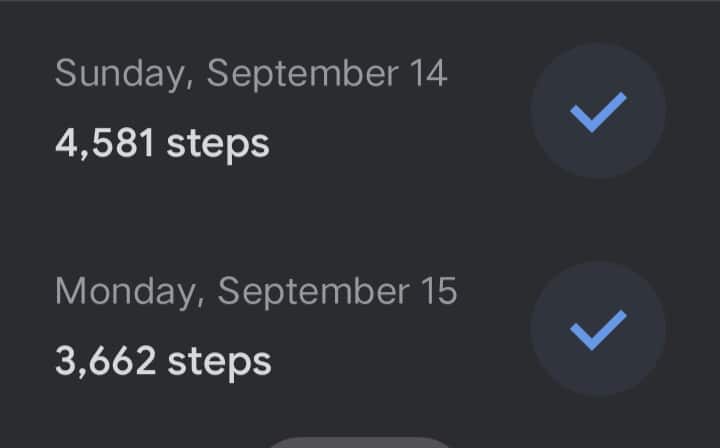Click the word steps after 4,581
This screenshot has height=448, width=720.
[218, 144]
